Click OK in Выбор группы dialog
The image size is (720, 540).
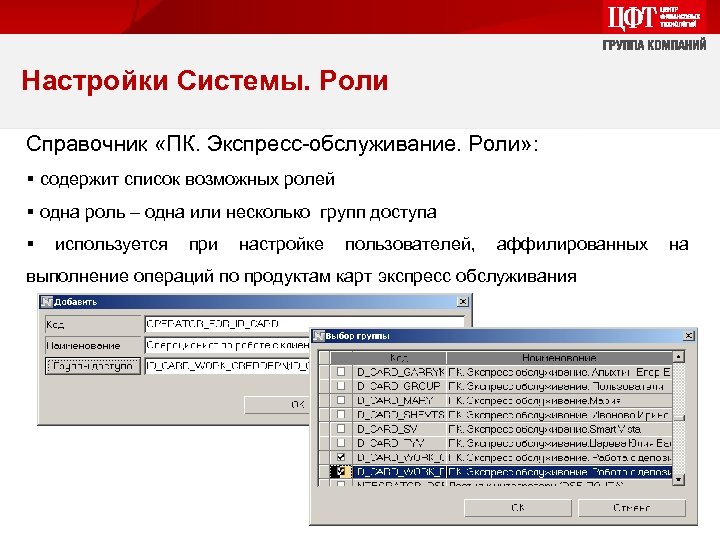(518, 508)
